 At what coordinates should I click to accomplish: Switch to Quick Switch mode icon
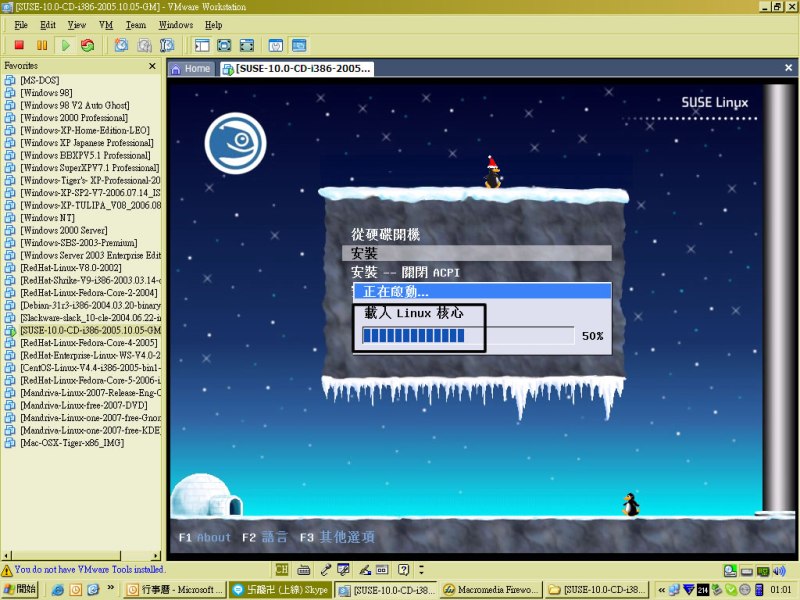pyautogui.click(x=224, y=45)
